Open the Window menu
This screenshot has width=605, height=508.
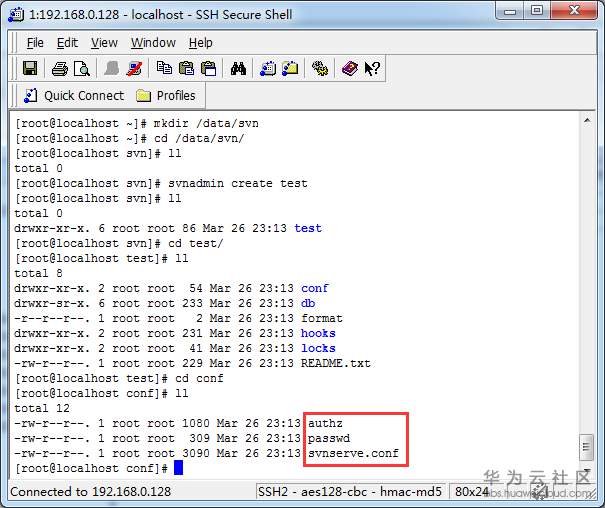[153, 42]
